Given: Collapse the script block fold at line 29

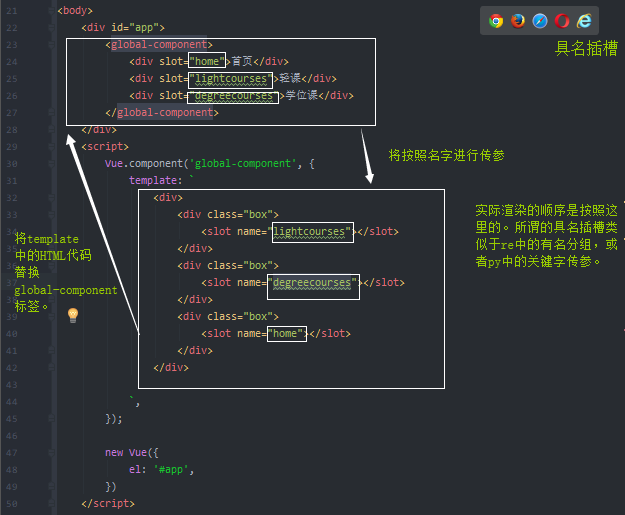Looking at the screenshot, I should 51,147.
